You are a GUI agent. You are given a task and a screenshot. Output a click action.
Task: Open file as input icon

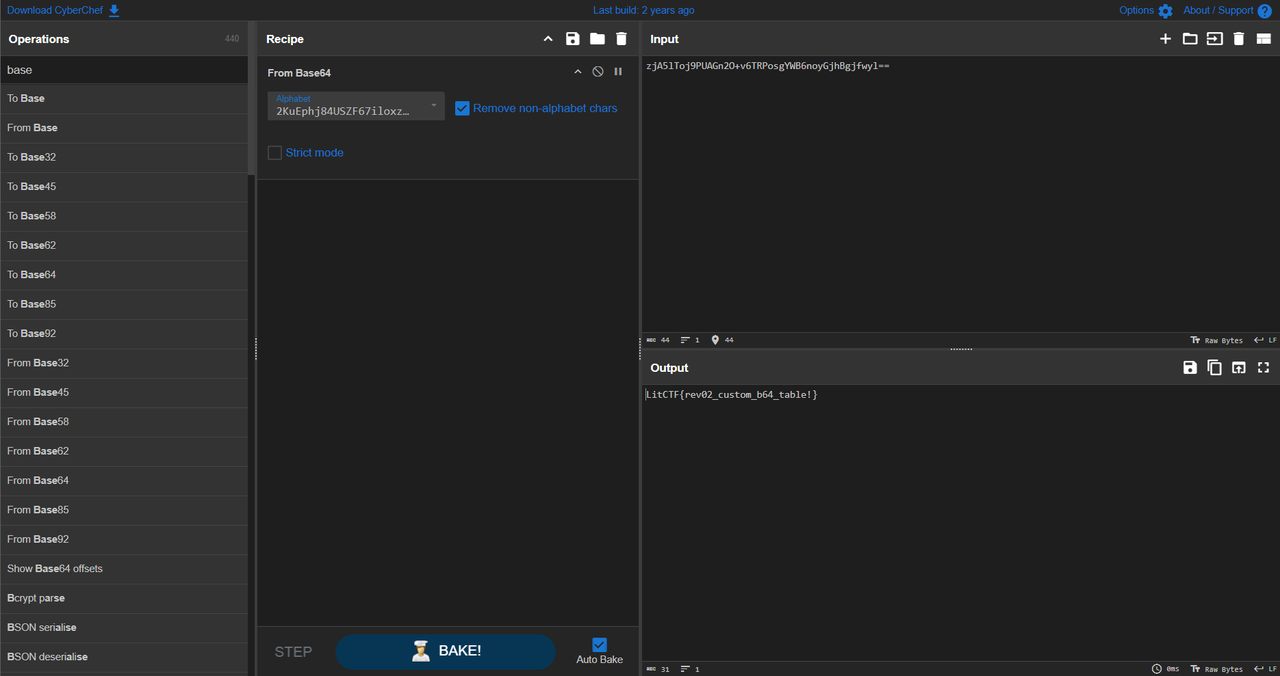pyautogui.click(x=1214, y=39)
